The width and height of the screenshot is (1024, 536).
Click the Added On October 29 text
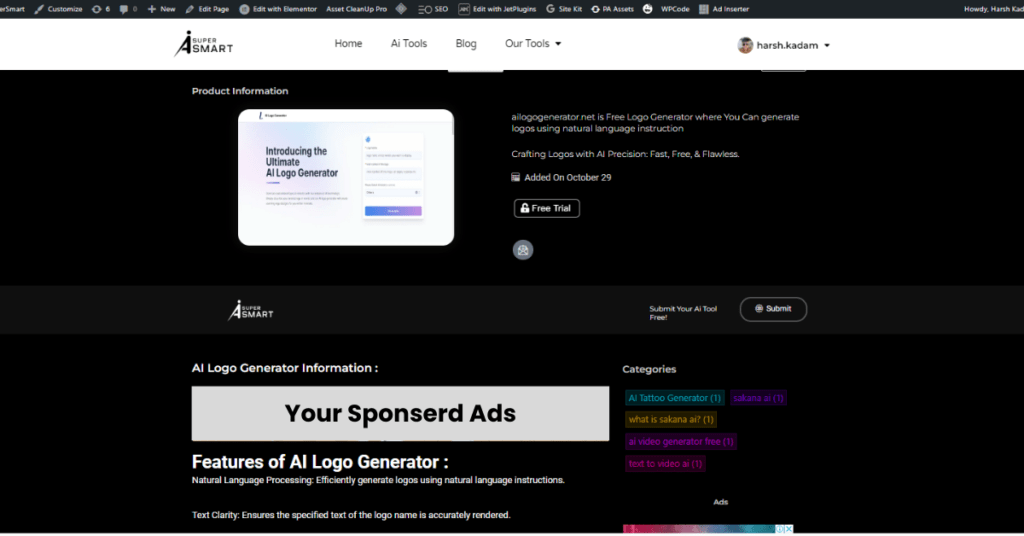(568, 177)
